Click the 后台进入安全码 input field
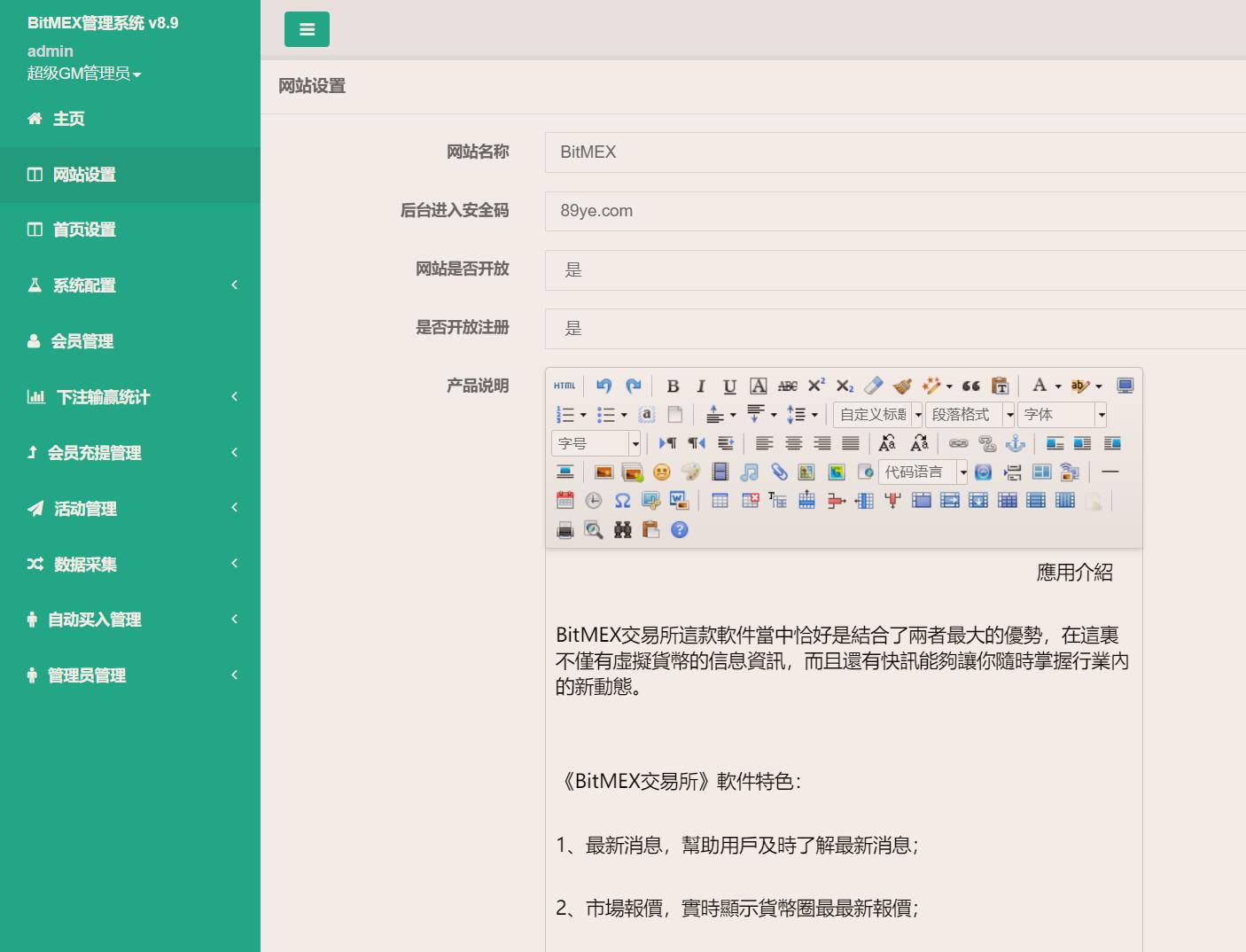This screenshot has width=1246, height=952. (x=895, y=211)
